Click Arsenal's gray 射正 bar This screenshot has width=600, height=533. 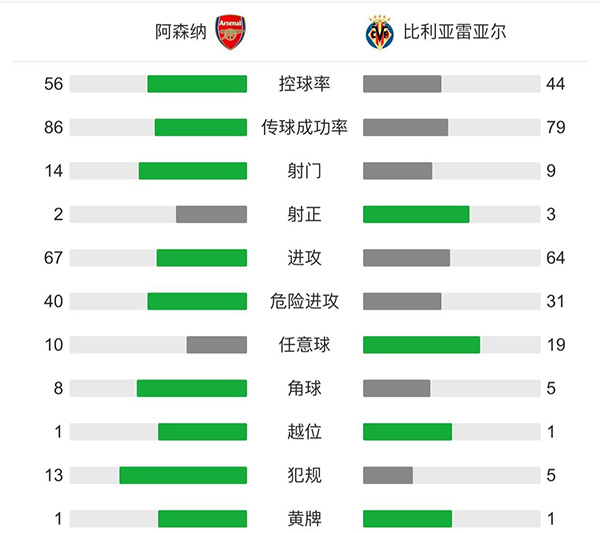tap(211, 214)
